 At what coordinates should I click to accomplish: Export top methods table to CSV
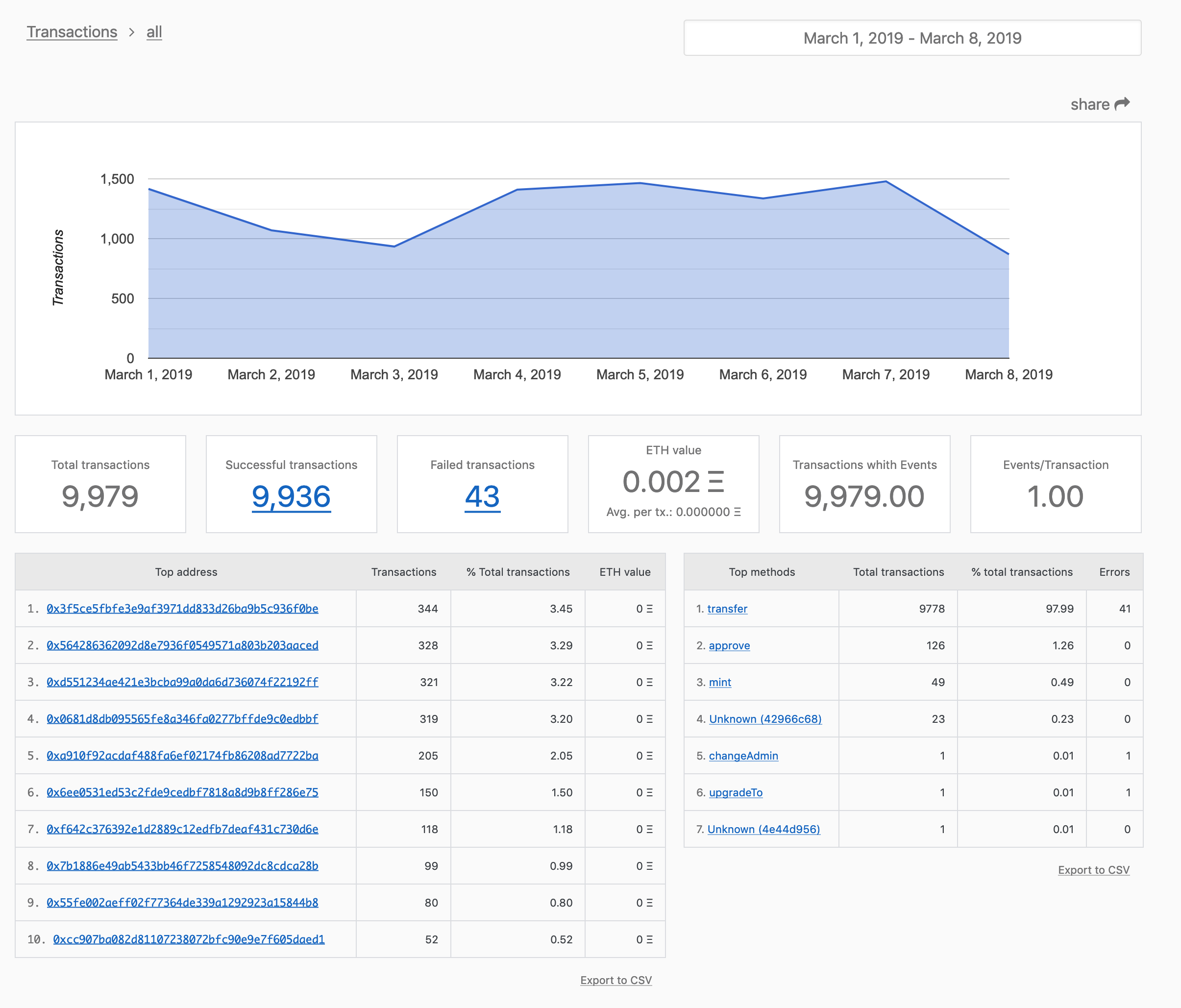tap(1093, 869)
